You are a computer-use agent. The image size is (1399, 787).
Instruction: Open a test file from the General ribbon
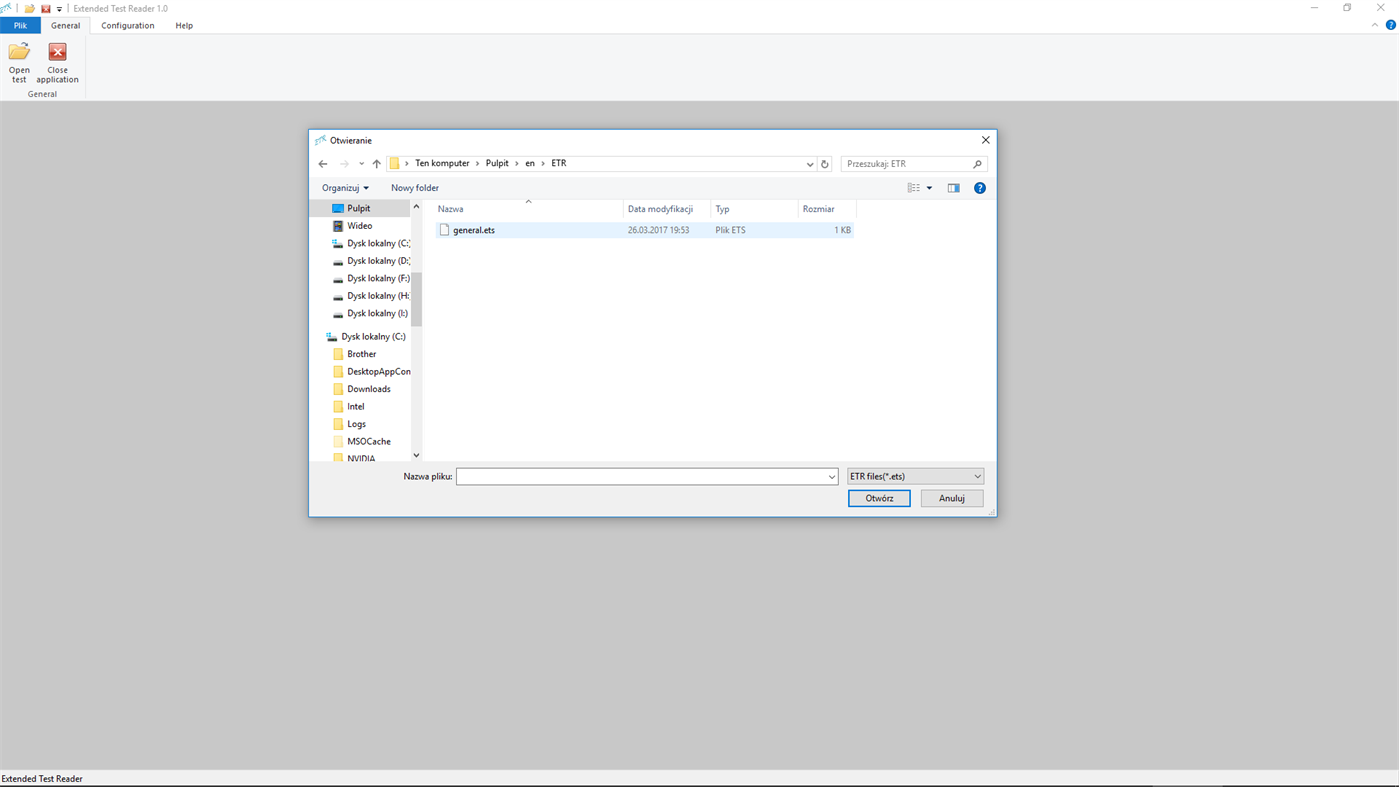pyautogui.click(x=18, y=62)
